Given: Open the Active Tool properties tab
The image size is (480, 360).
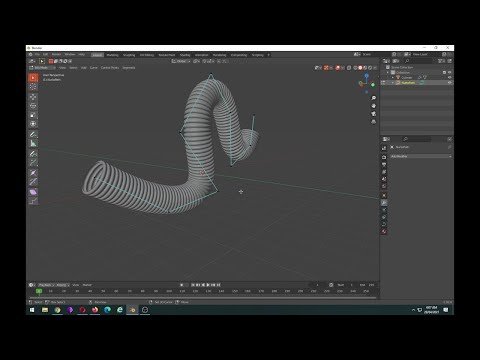Looking at the screenshot, I should [384, 148].
